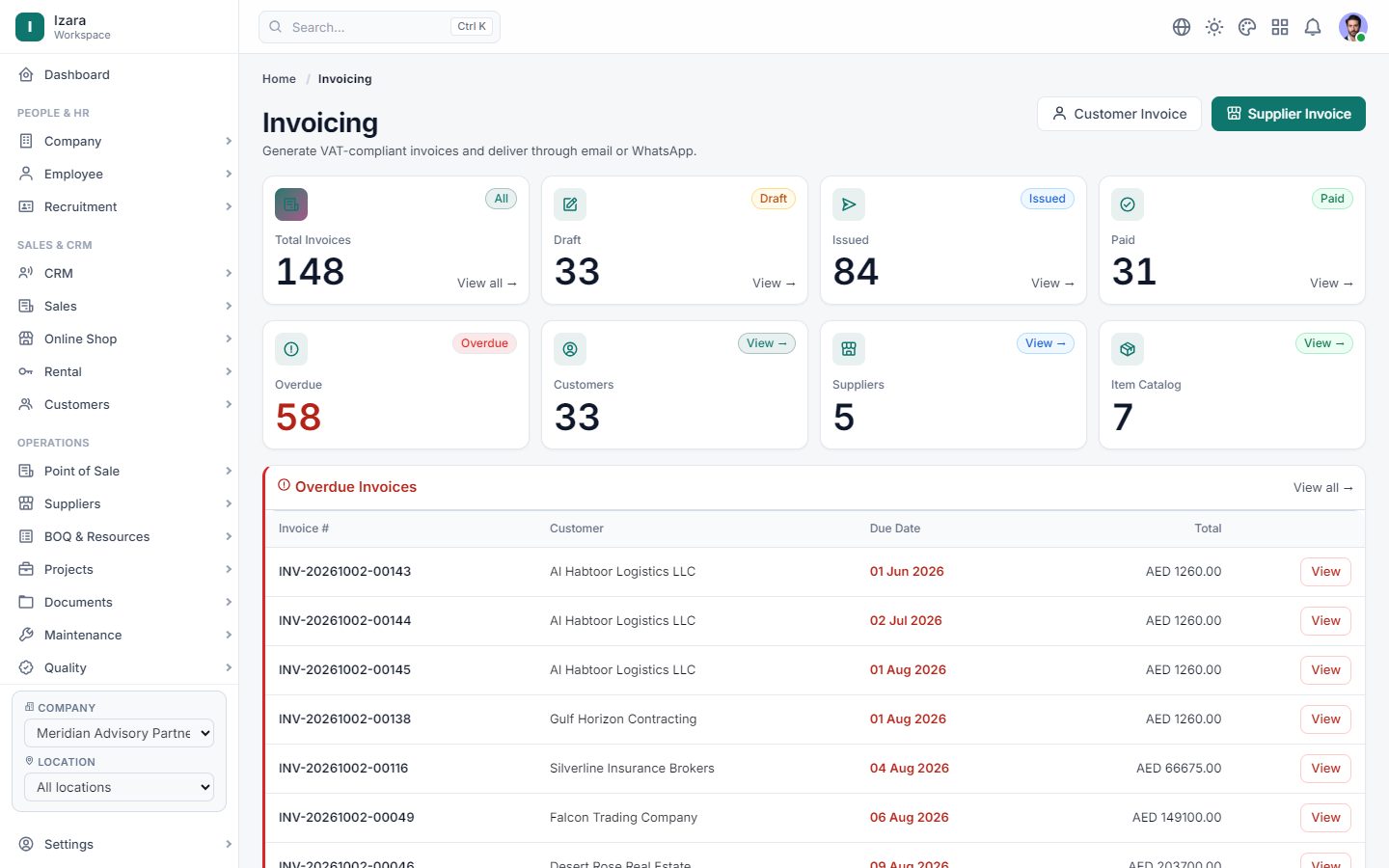Click the Supplier Invoice button
This screenshot has height=868, width=1389.
coord(1289,114)
